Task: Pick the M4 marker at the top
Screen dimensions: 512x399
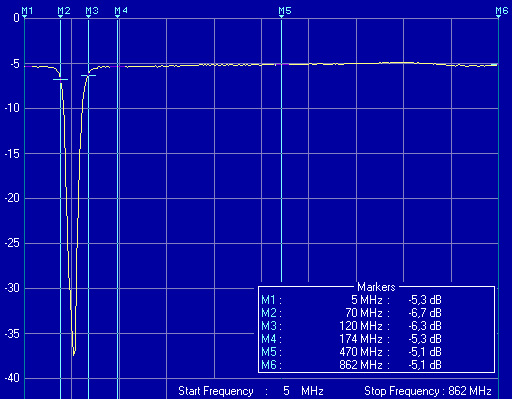Action: [x=121, y=11]
